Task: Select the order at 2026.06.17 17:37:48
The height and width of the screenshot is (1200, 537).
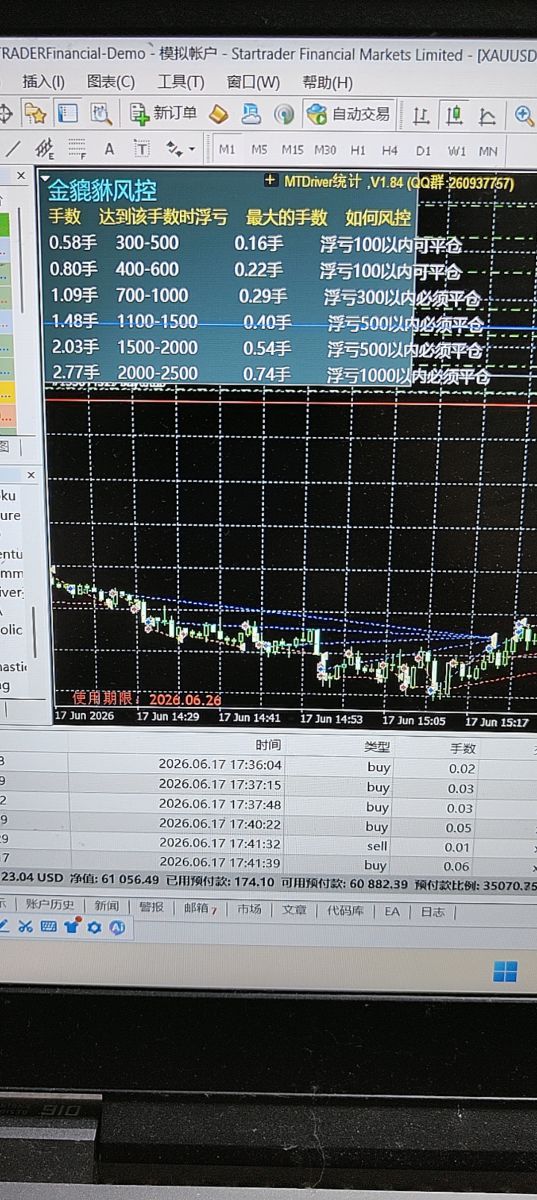Action: click(268, 806)
